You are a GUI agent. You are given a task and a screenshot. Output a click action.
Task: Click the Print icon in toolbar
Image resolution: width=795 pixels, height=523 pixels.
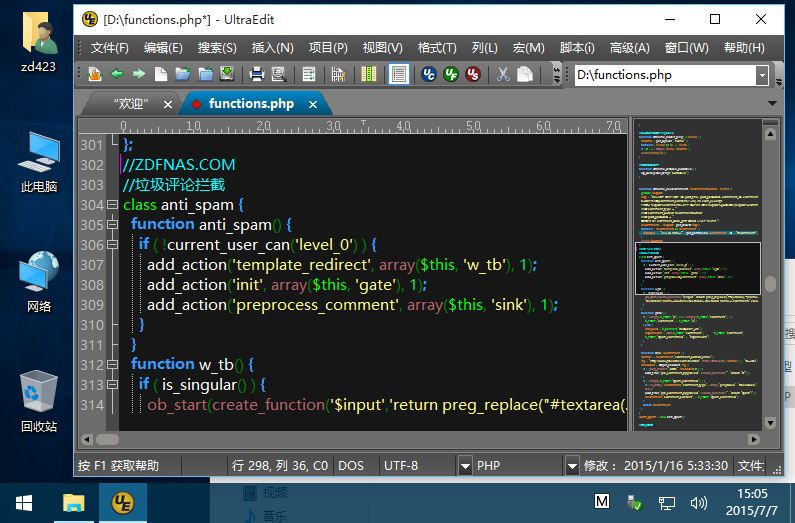(x=256, y=74)
